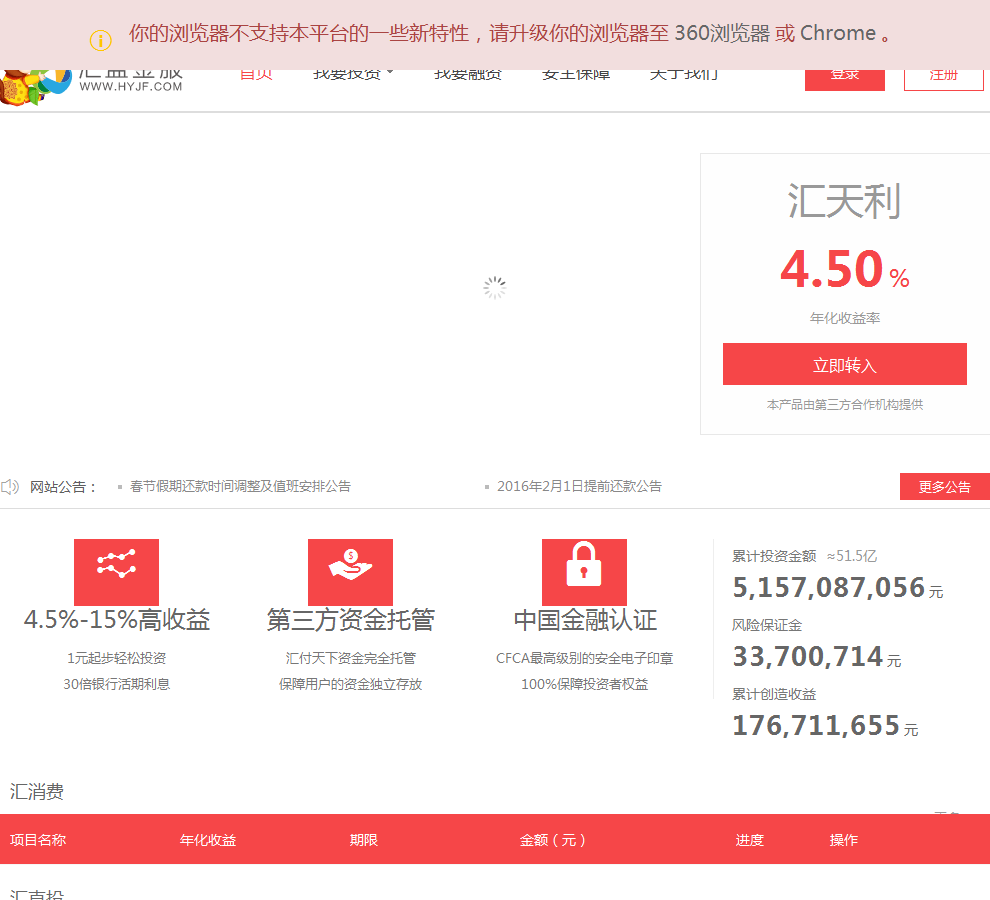Open the 找要融资 navigation item
The image size is (990, 900).
click(x=468, y=75)
